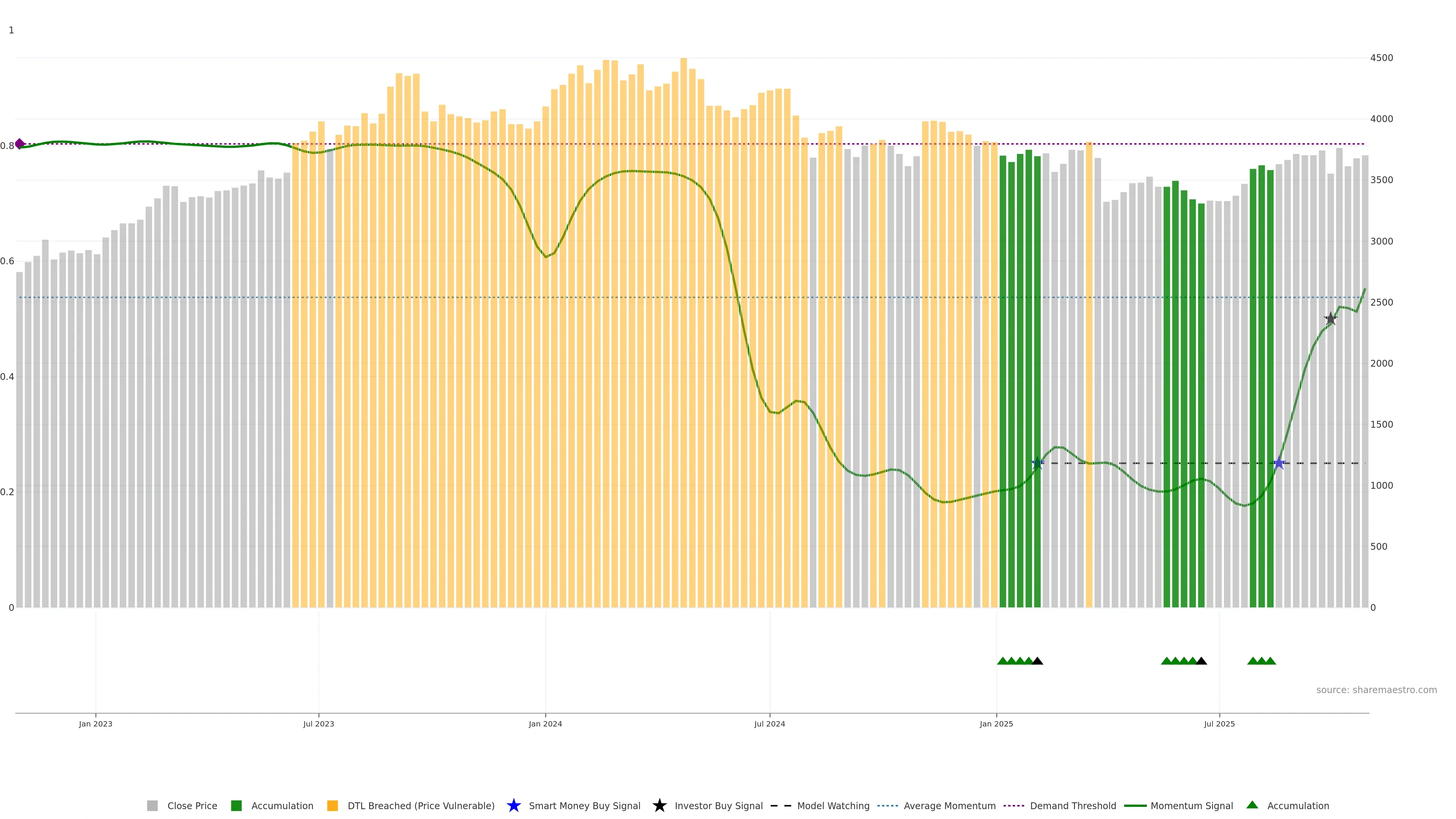Click the Momentum Signal legend label
The width and height of the screenshot is (1456, 819).
1191,806
